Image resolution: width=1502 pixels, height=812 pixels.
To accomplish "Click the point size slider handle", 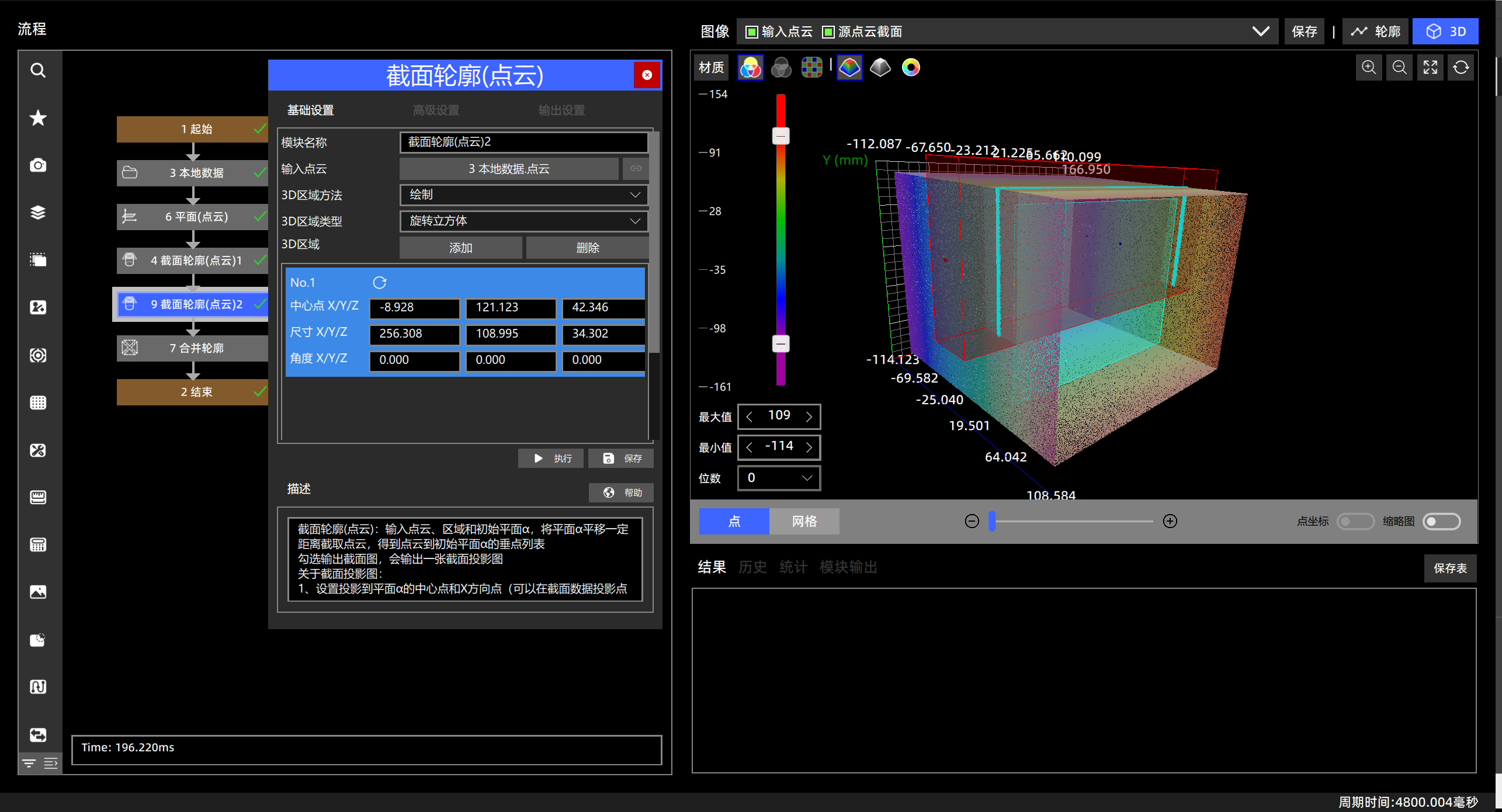I will (992, 521).
